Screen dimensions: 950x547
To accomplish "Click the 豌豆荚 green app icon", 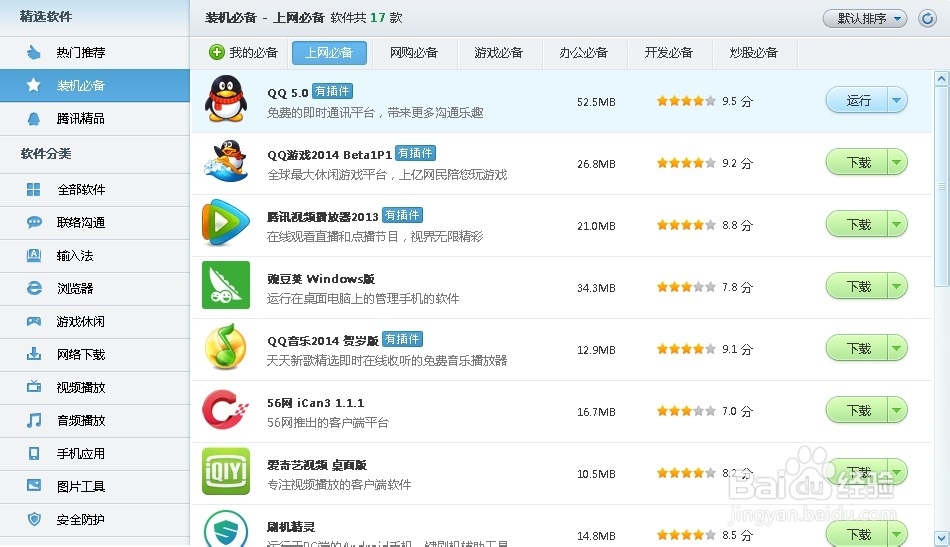I will [226, 285].
